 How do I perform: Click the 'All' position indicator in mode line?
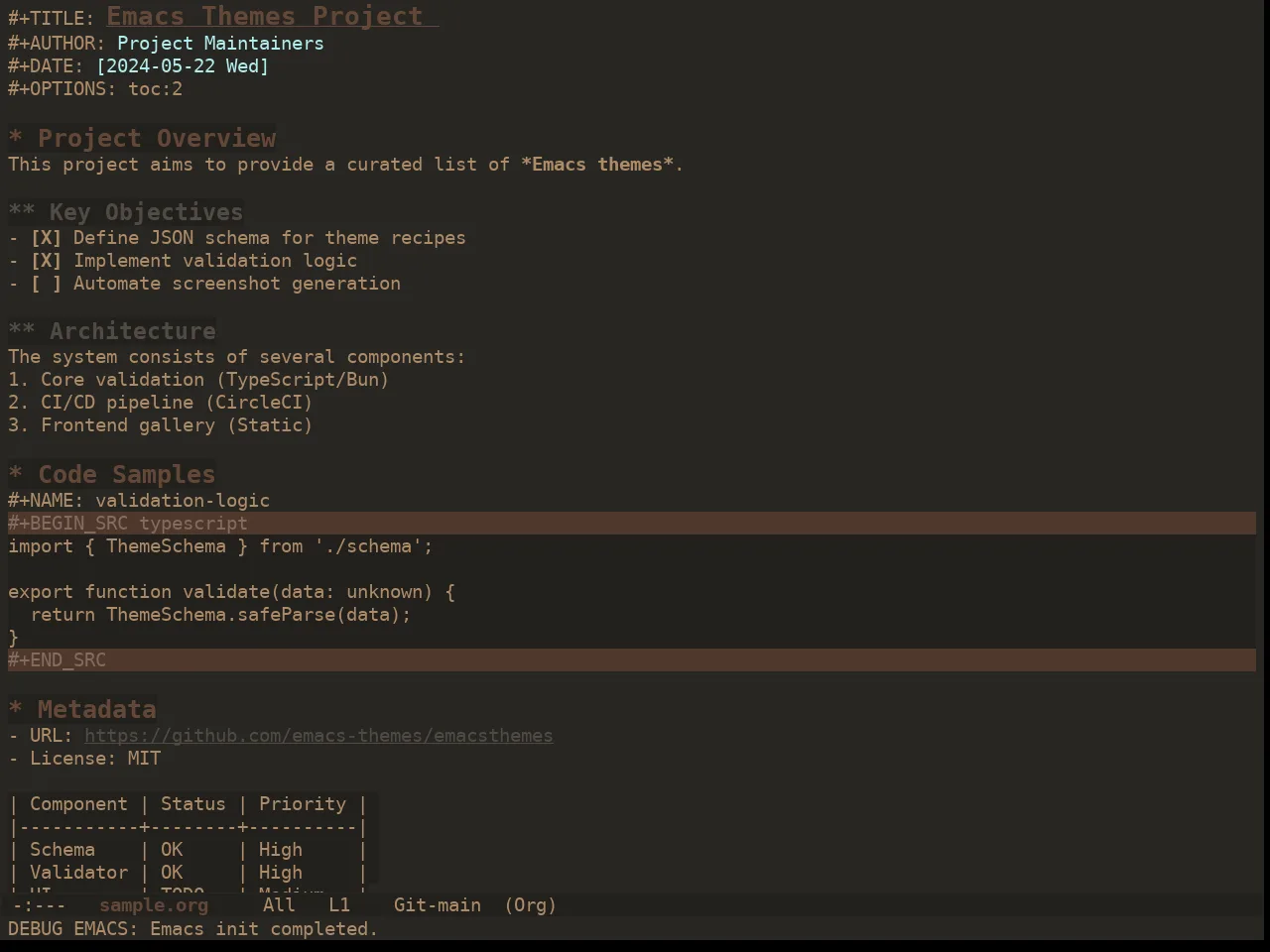(x=279, y=905)
